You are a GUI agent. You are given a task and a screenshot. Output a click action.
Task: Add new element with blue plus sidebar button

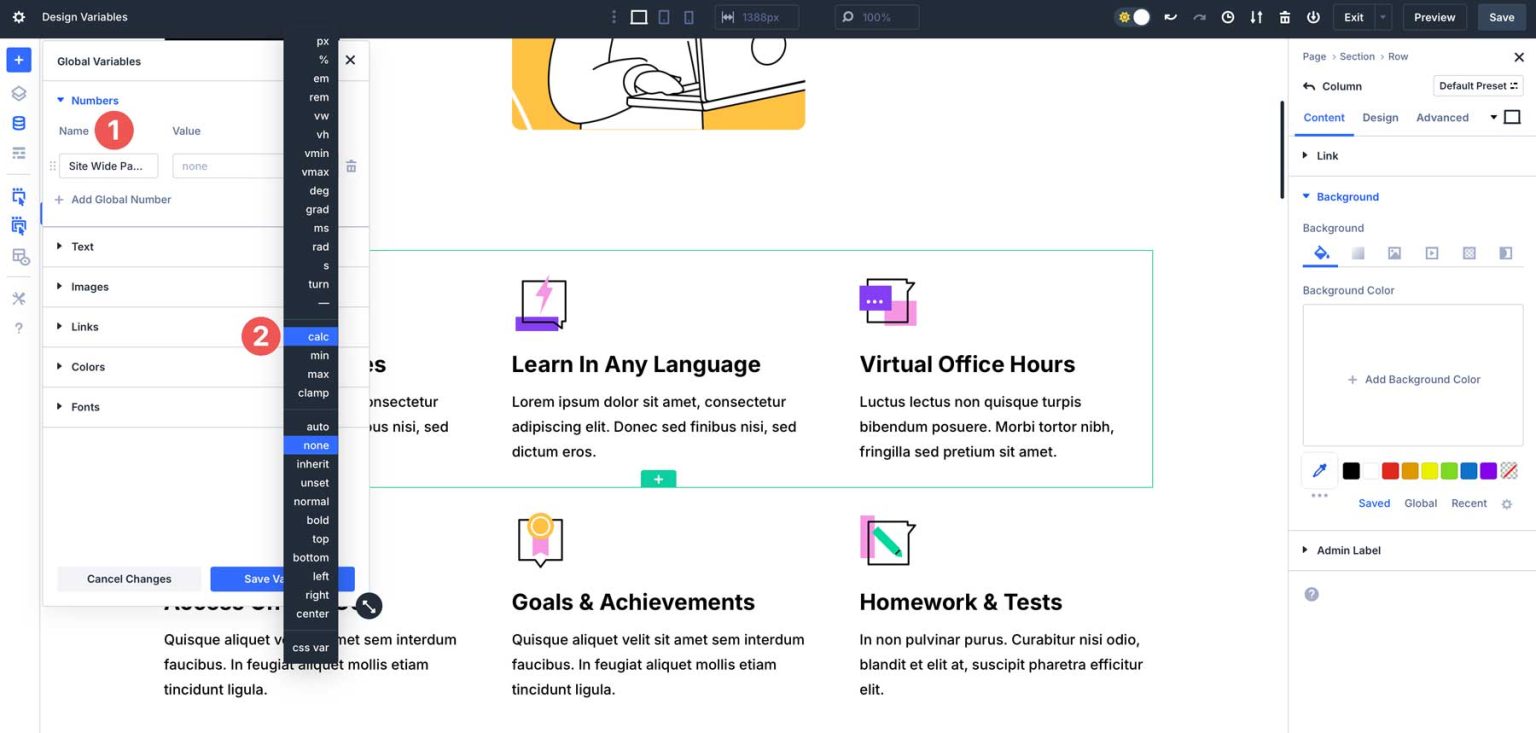tap(18, 60)
